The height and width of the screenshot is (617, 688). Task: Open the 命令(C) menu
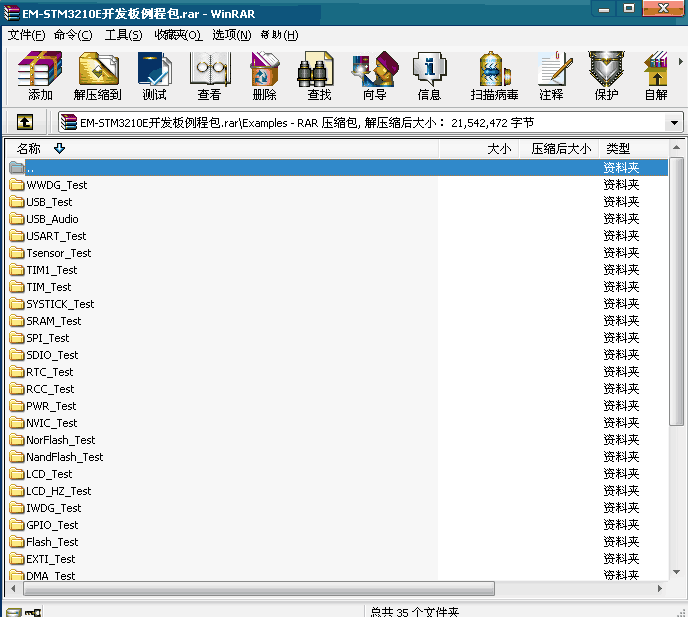[73, 35]
